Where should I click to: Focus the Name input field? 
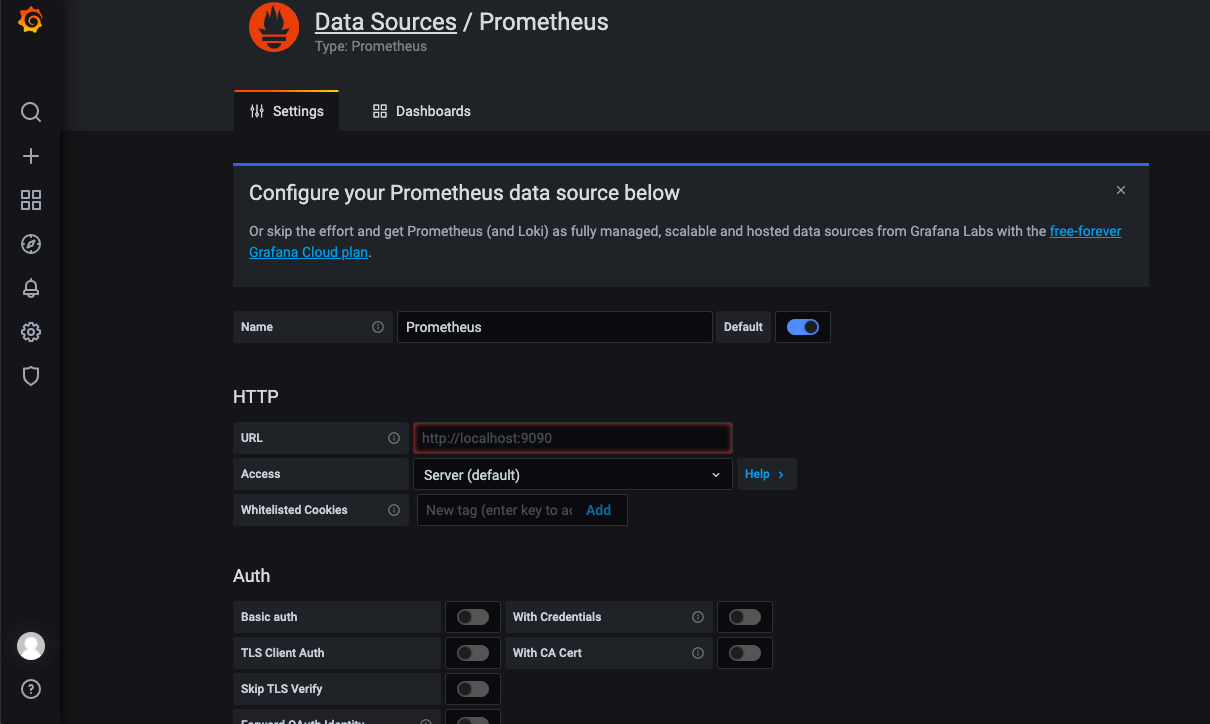pyautogui.click(x=555, y=327)
